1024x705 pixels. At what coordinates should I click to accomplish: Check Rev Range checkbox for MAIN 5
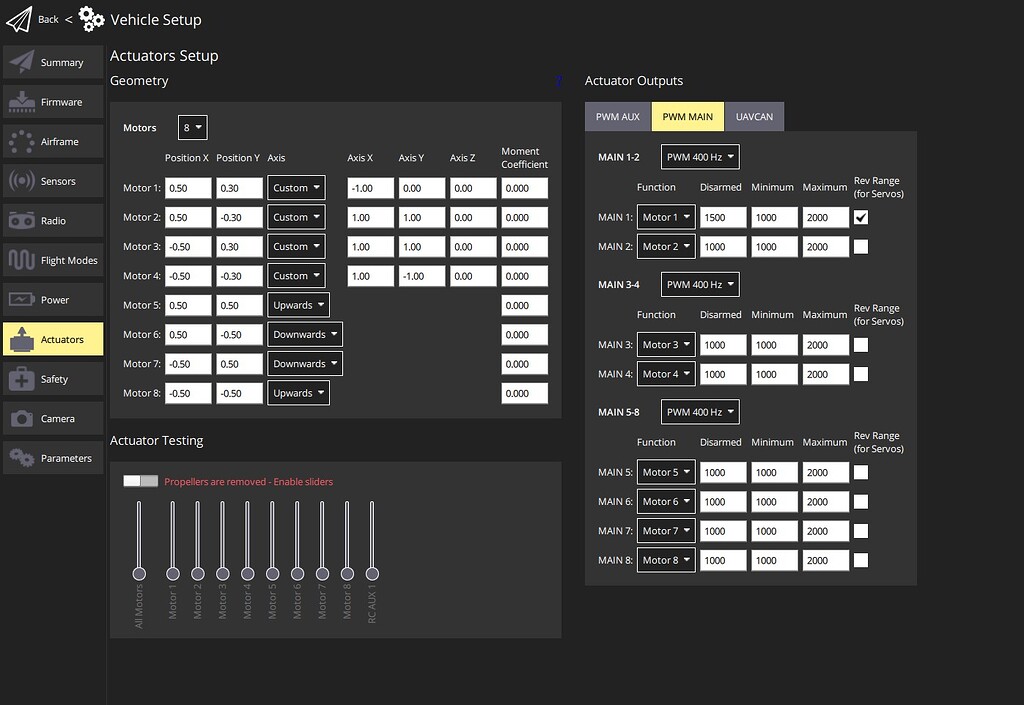(861, 472)
